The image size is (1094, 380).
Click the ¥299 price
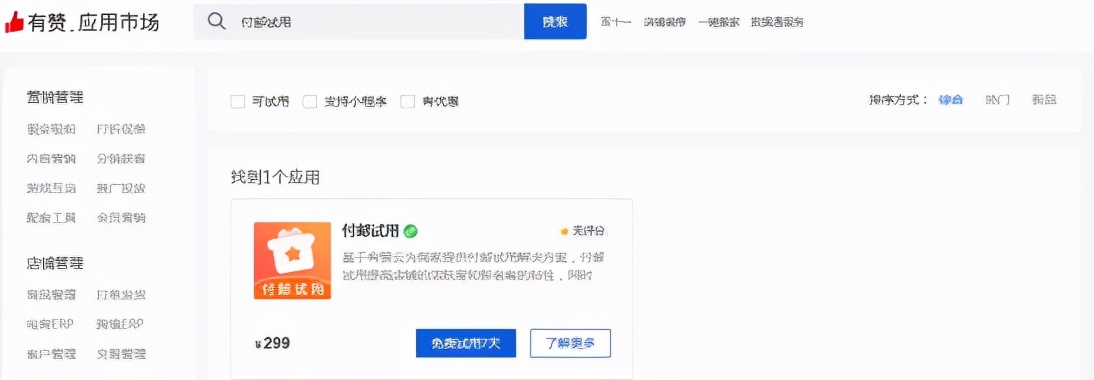tap(273, 343)
